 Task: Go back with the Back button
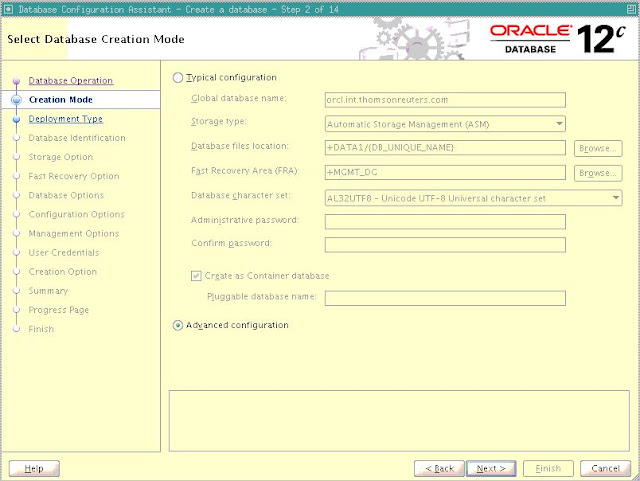pyautogui.click(x=439, y=468)
